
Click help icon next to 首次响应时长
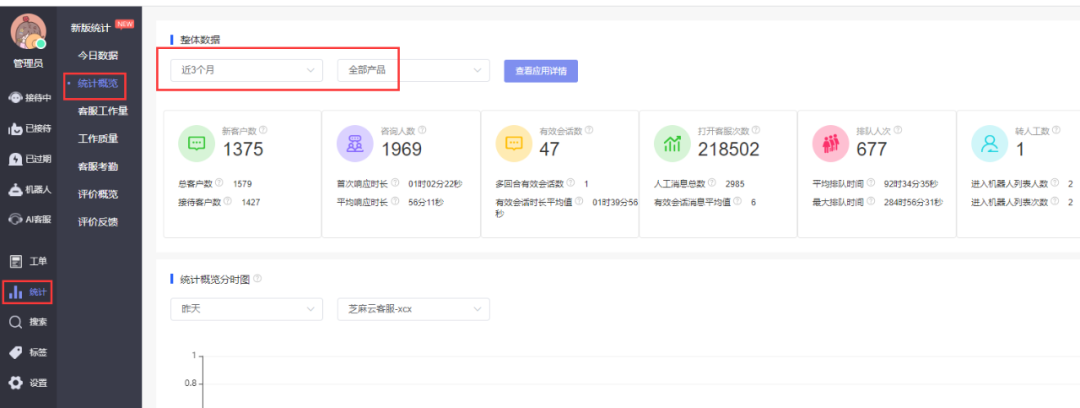point(395,183)
